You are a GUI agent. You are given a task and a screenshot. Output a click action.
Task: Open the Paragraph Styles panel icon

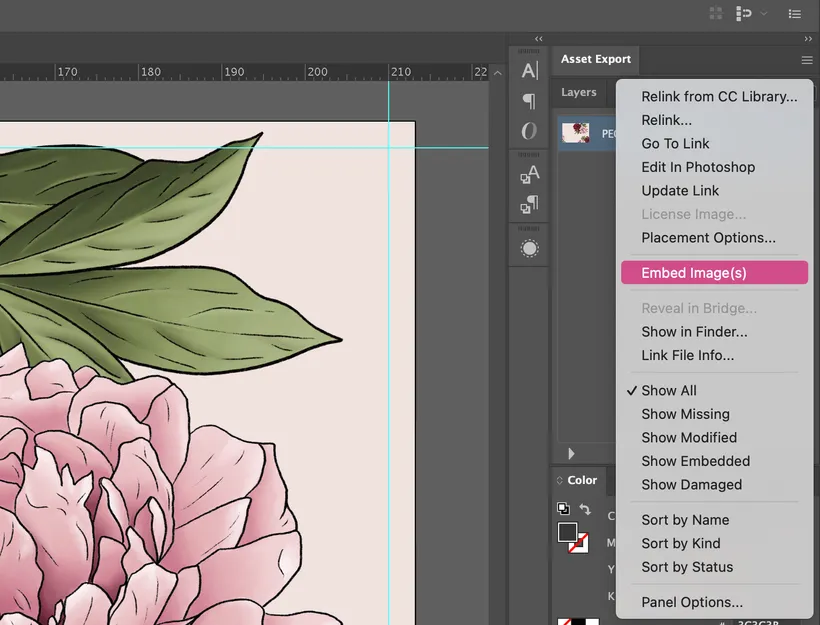pyautogui.click(x=529, y=205)
